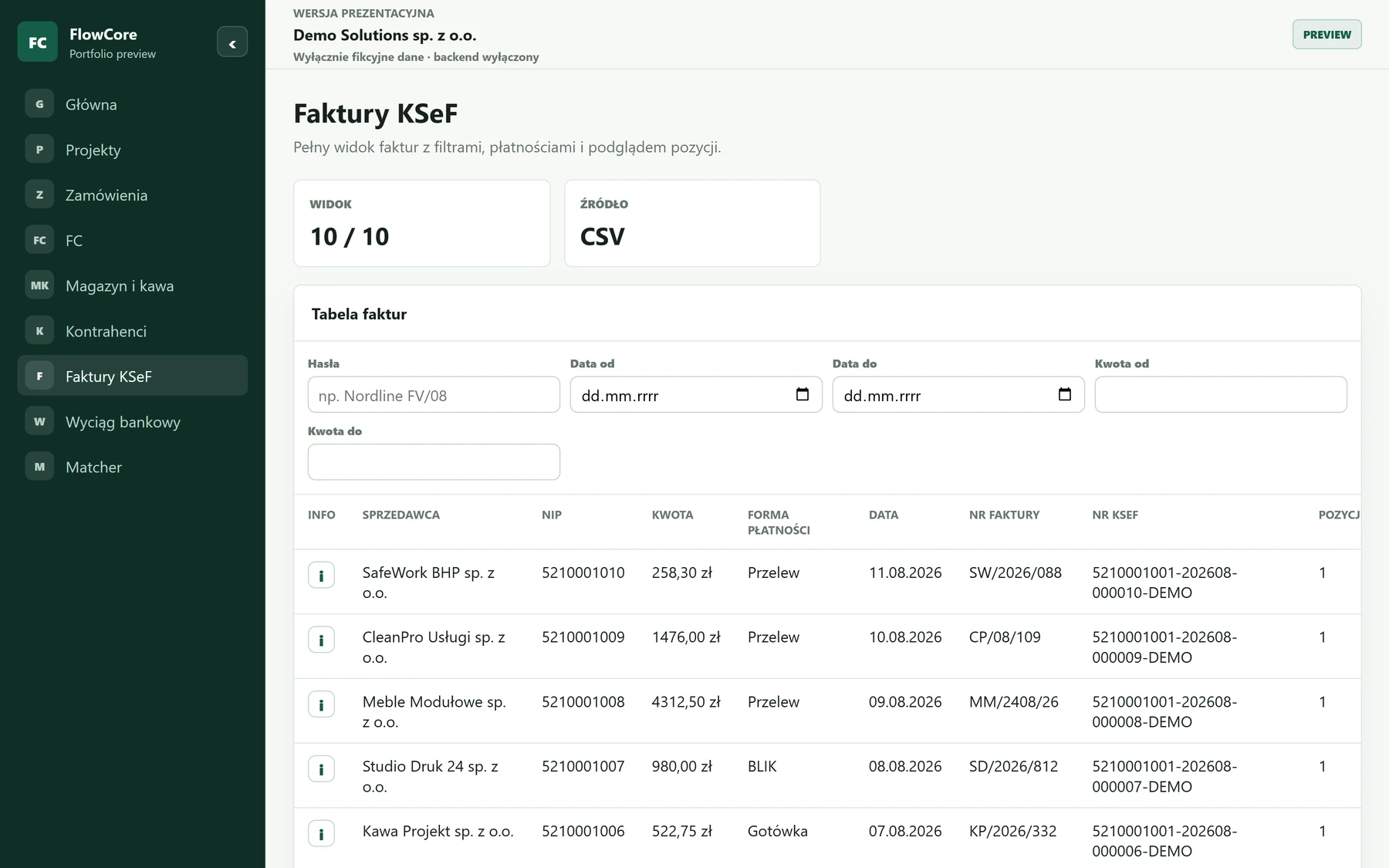Click the BLIK payment cell
Image resolution: width=1389 pixels, height=868 pixels.
coord(762,766)
